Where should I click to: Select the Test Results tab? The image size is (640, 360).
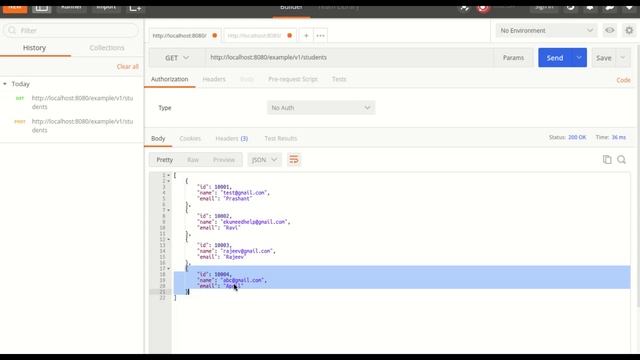pos(281,139)
